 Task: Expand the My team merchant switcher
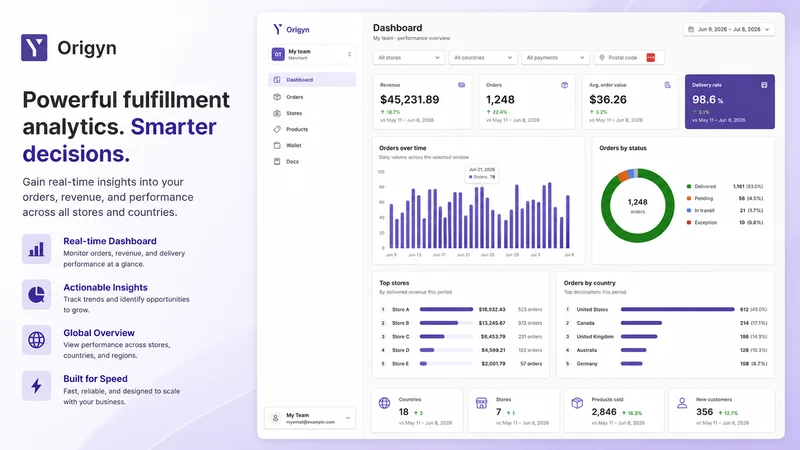312,54
